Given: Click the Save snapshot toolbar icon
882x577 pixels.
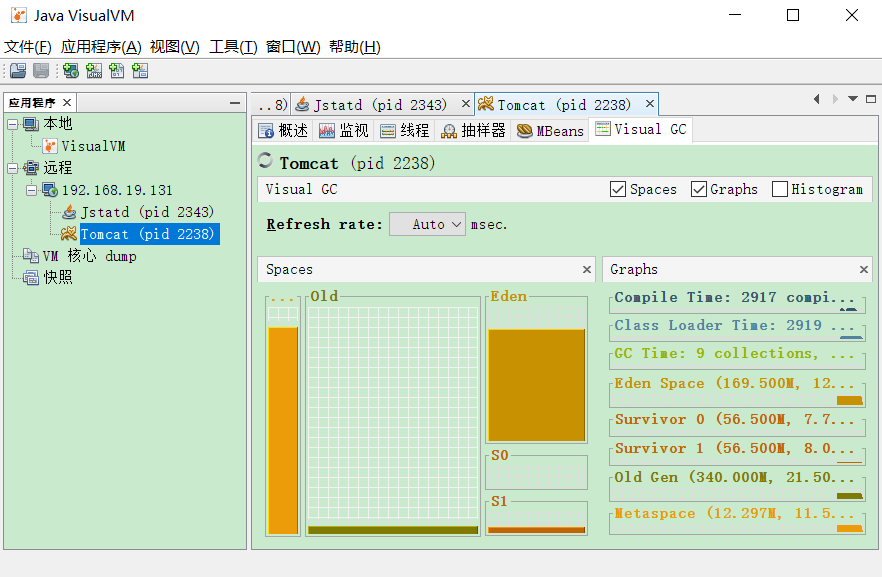Looking at the screenshot, I should point(41,71).
